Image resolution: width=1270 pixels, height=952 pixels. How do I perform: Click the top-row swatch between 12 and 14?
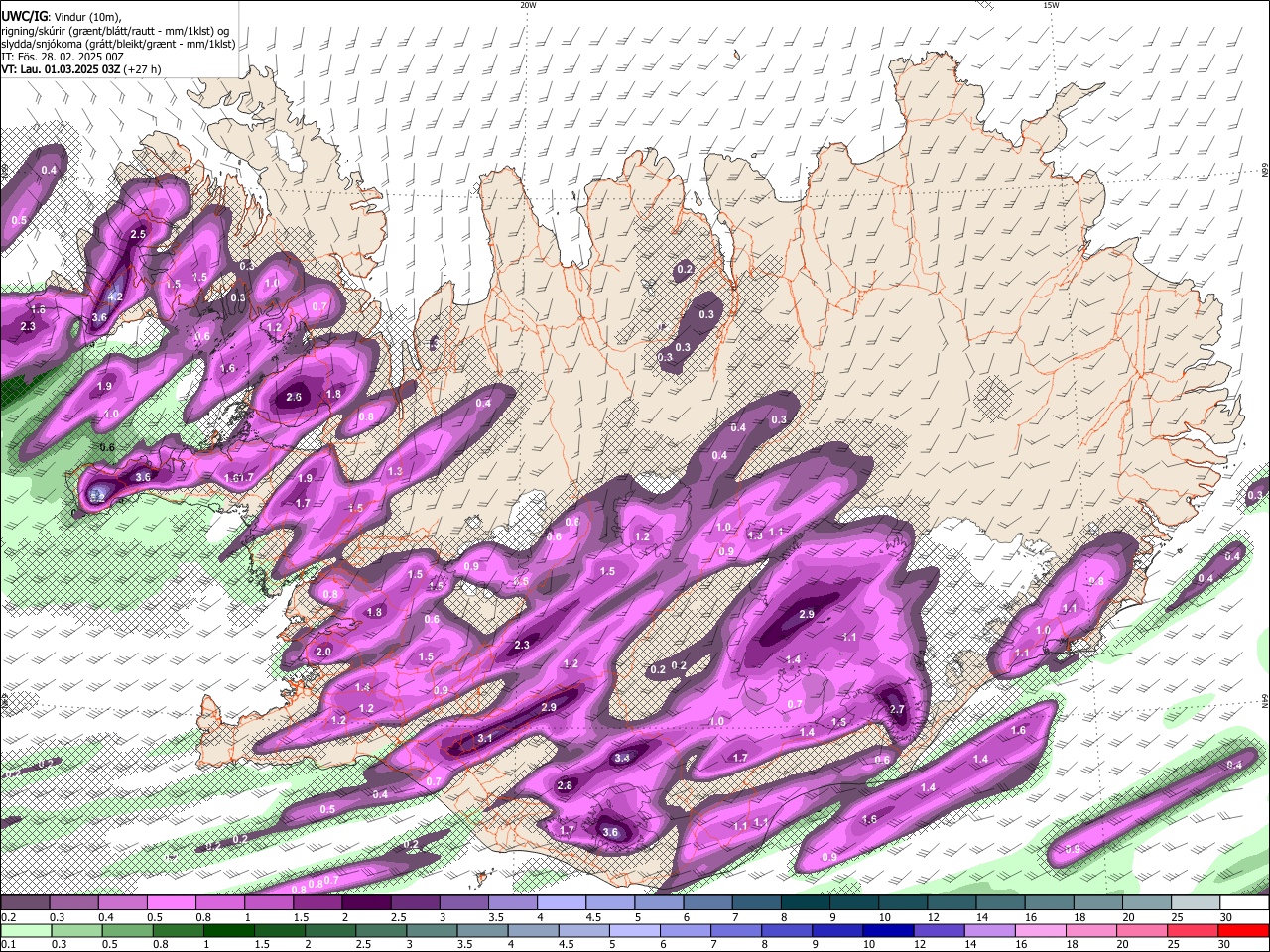(952, 903)
